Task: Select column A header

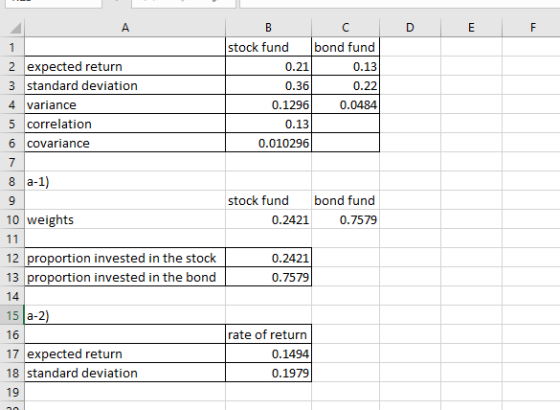Action: pyautogui.click(x=125, y=28)
